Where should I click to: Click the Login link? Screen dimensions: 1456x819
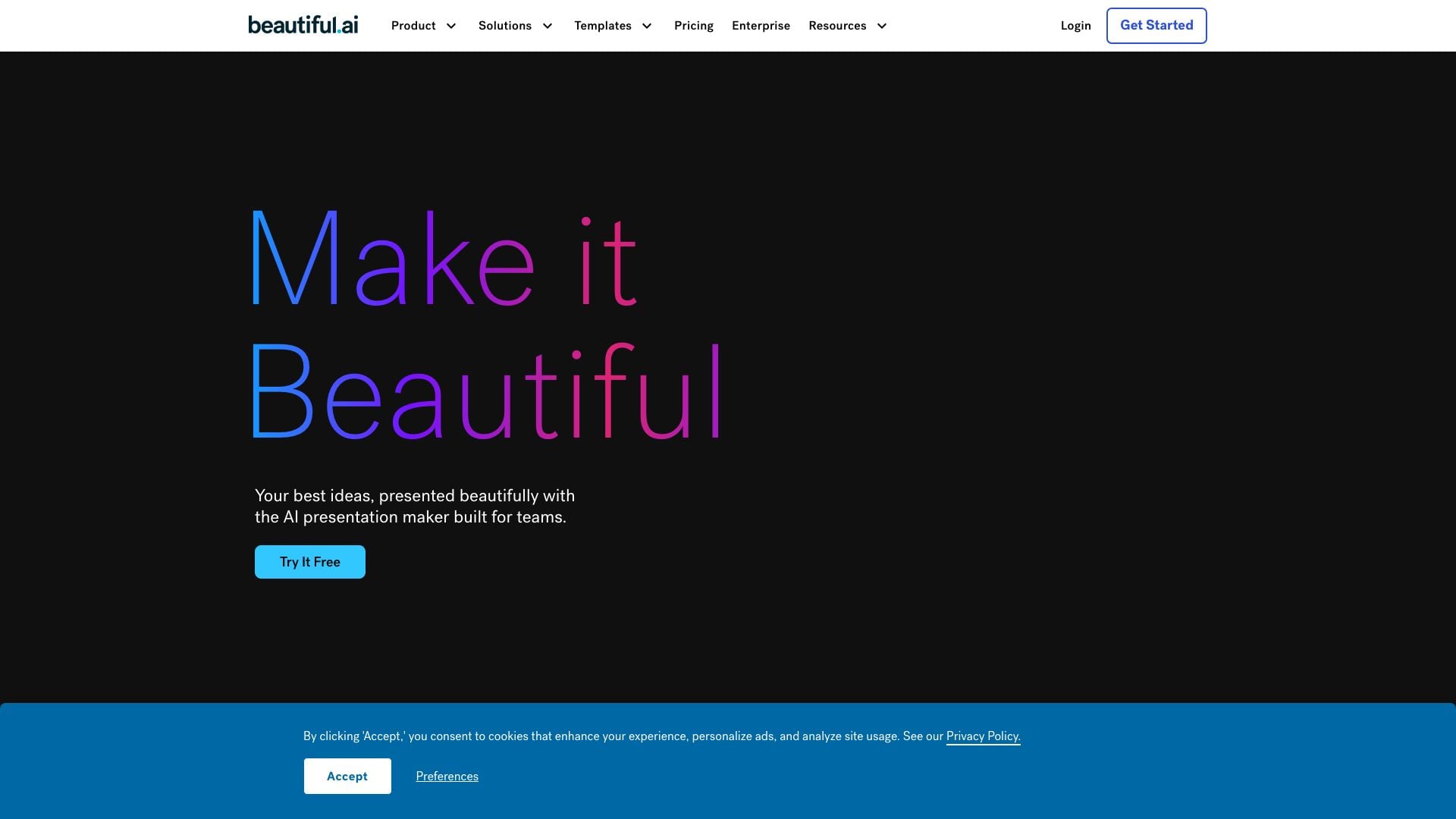click(x=1075, y=26)
